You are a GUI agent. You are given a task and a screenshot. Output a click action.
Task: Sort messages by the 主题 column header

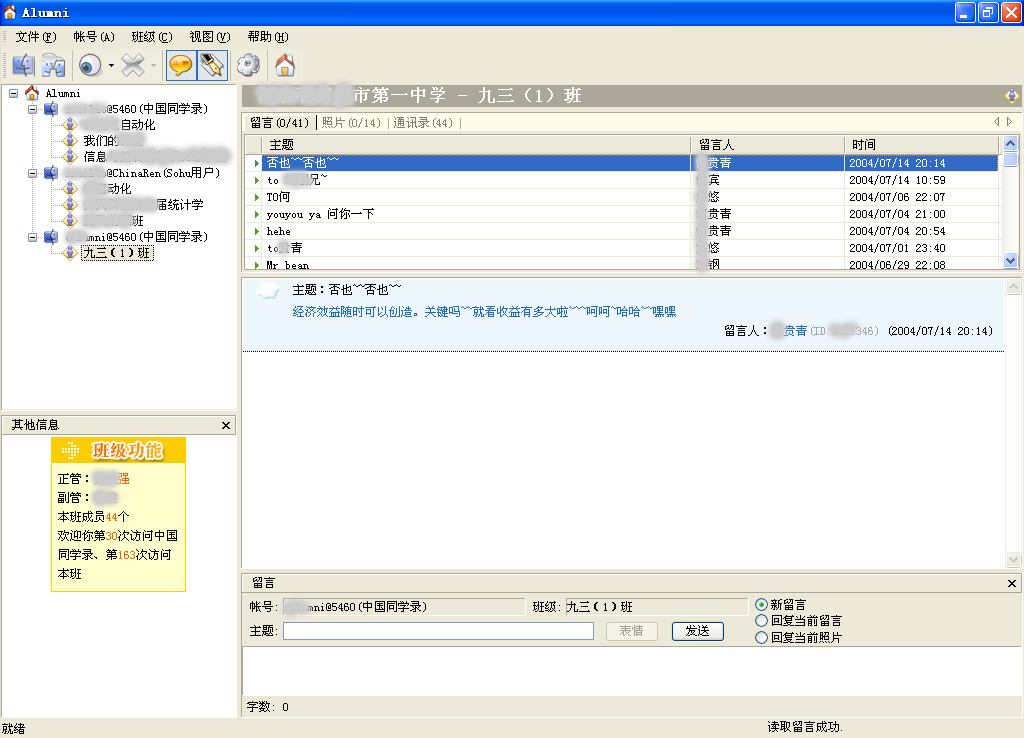pyautogui.click(x=476, y=144)
